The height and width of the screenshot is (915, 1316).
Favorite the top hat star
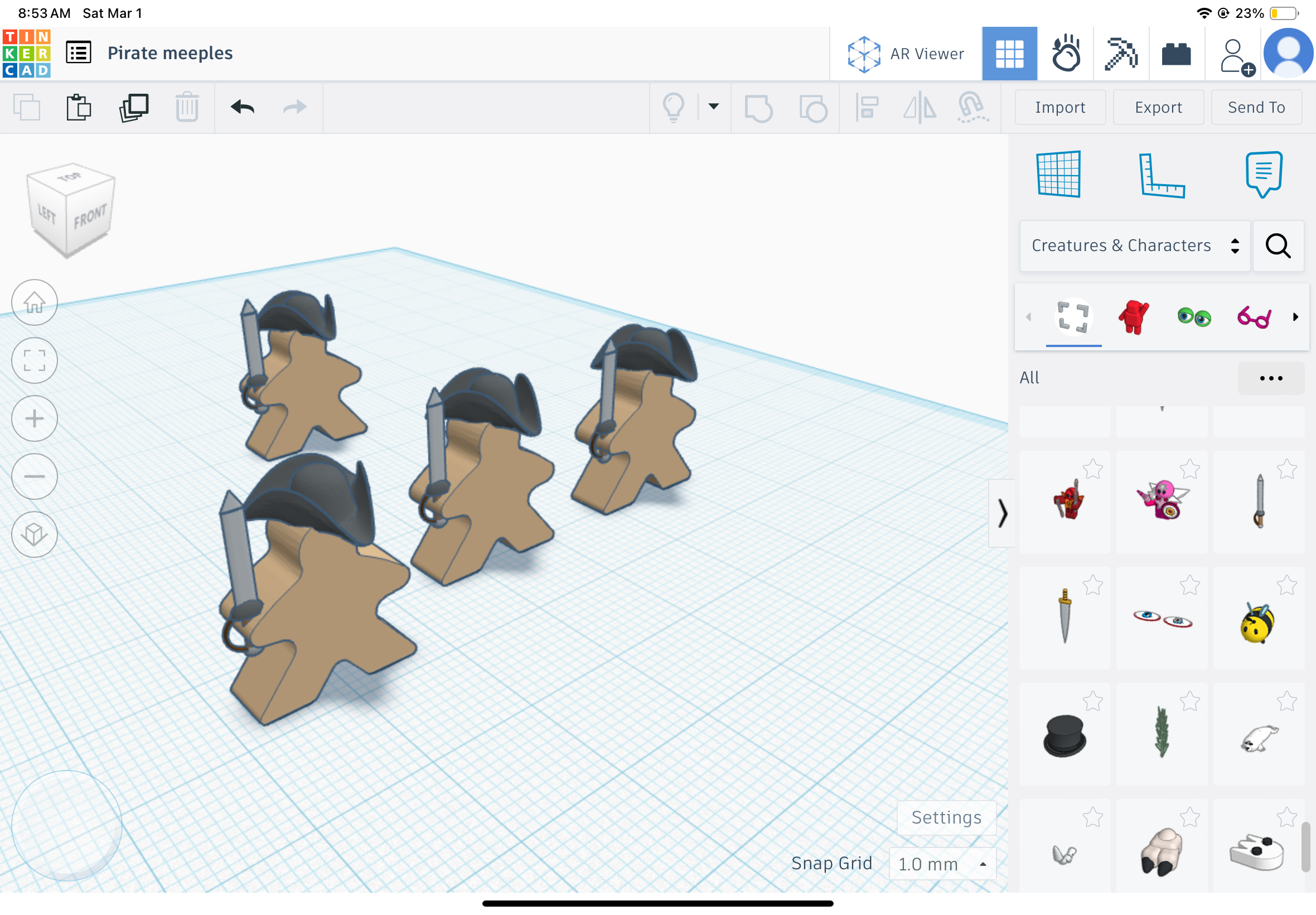click(1093, 701)
